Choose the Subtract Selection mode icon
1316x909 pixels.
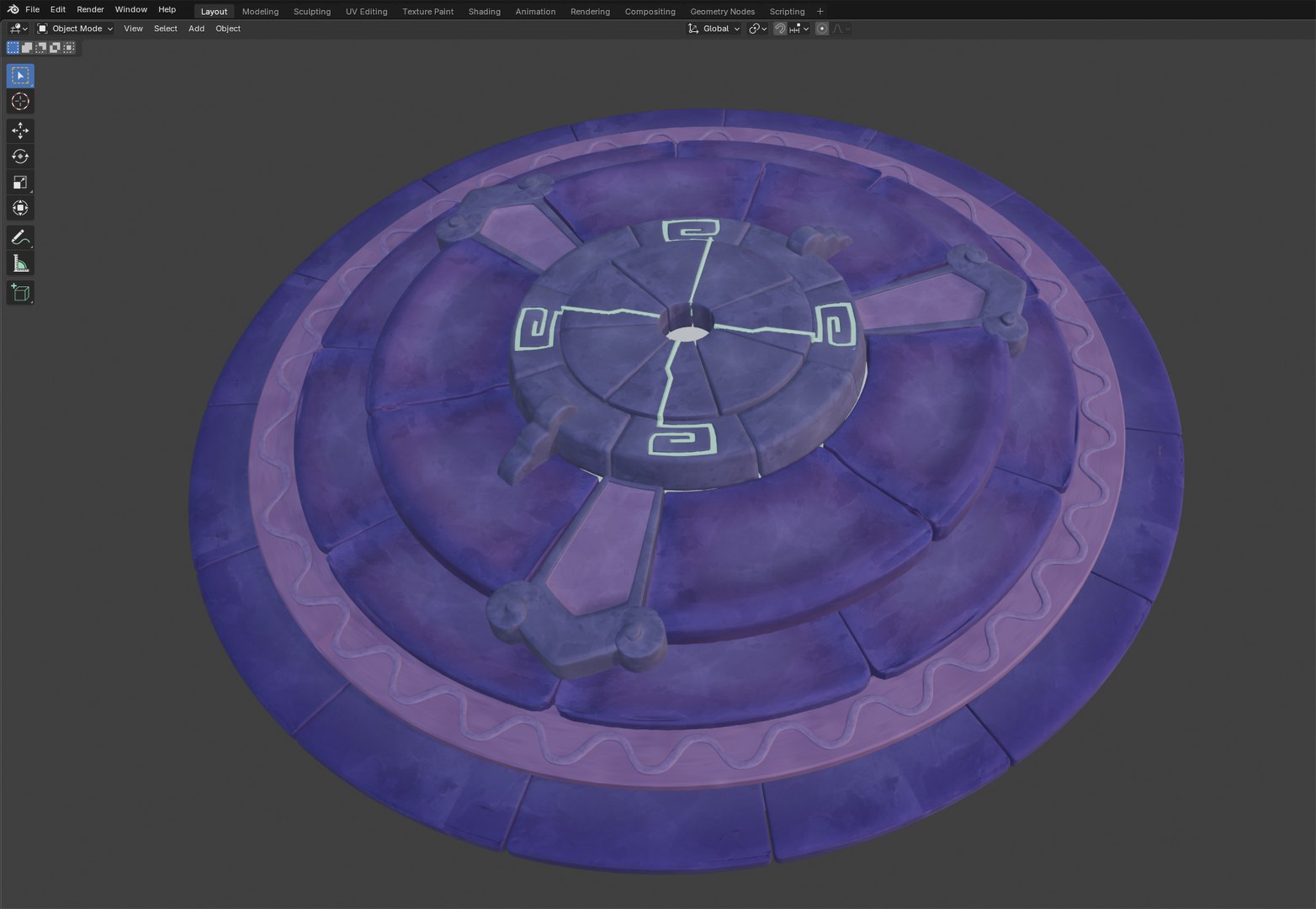click(41, 47)
